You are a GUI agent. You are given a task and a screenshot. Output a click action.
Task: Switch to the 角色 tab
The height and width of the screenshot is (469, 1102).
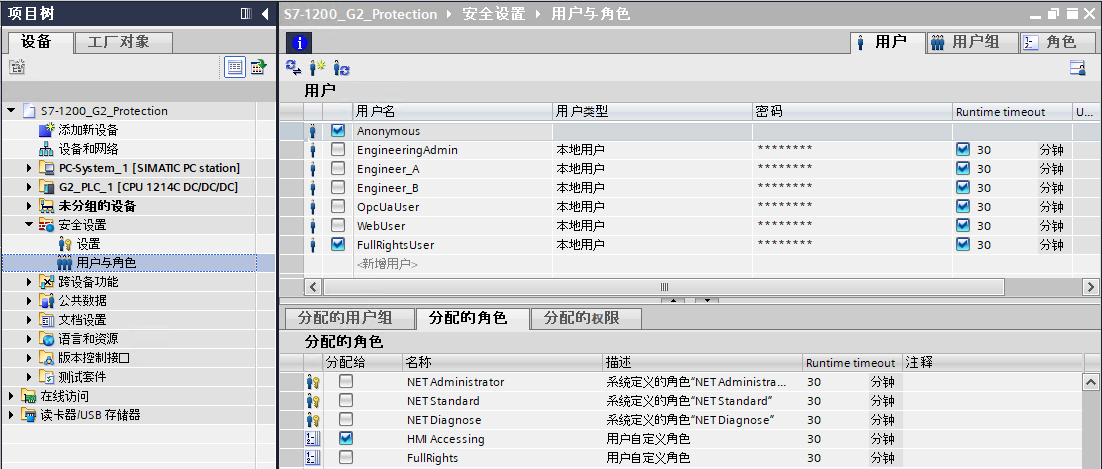click(x=1058, y=42)
